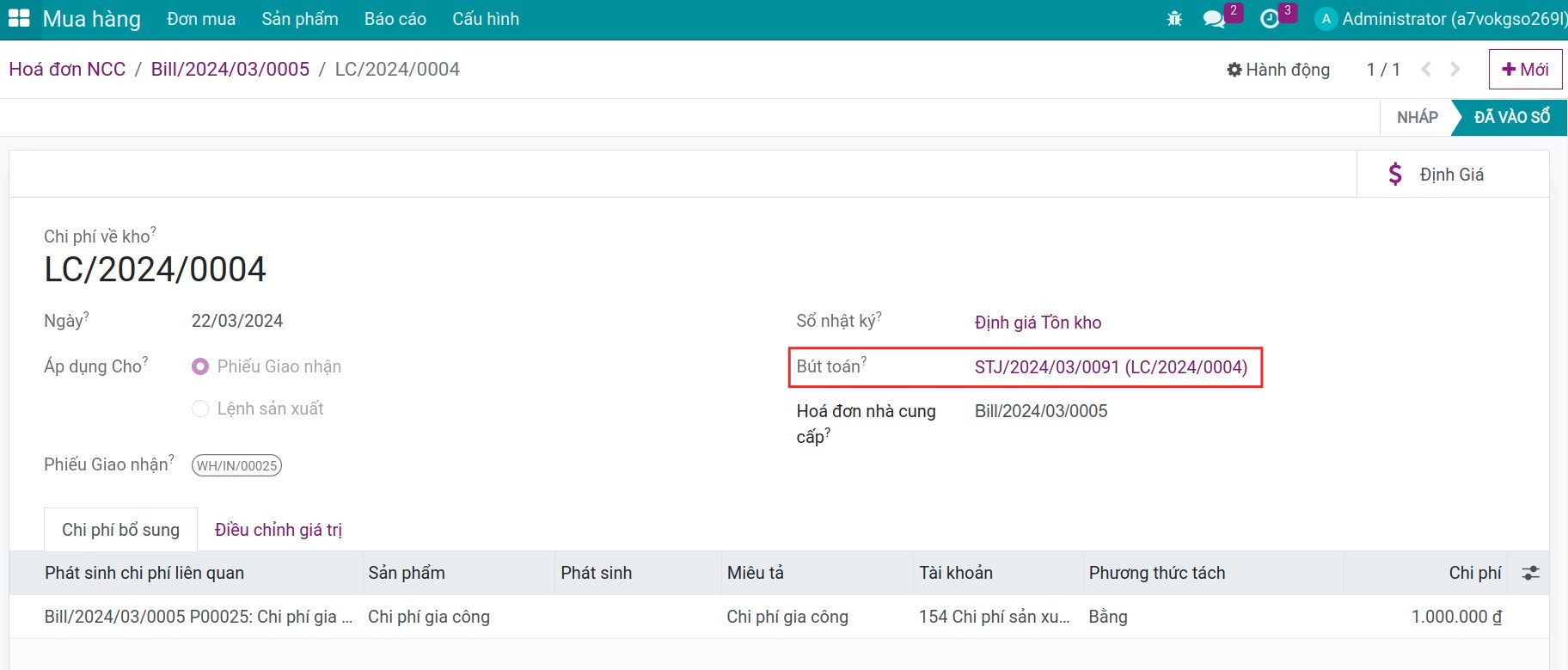Open conversations chat bubble icon
This screenshot has height=670, width=1568.
tap(1214, 19)
